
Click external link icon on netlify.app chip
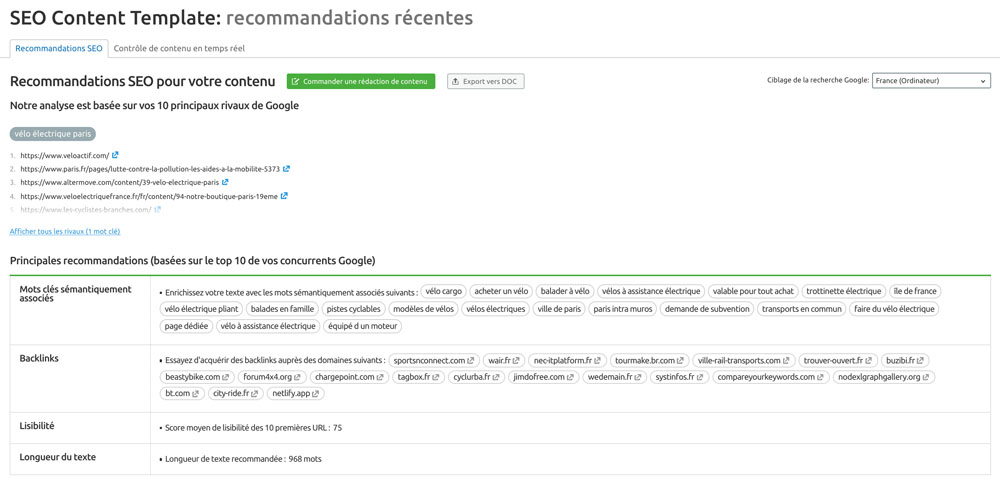(x=316, y=393)
